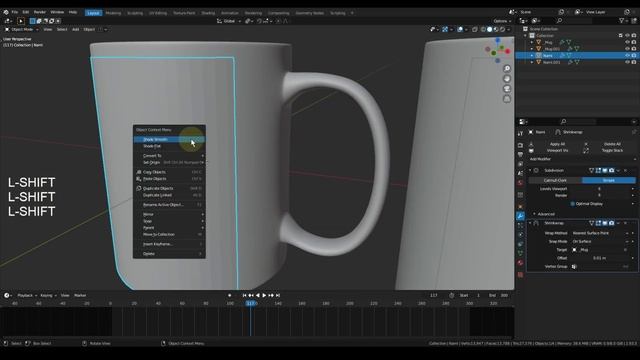Click Copy Objects in the context menu

coord(169,172)
